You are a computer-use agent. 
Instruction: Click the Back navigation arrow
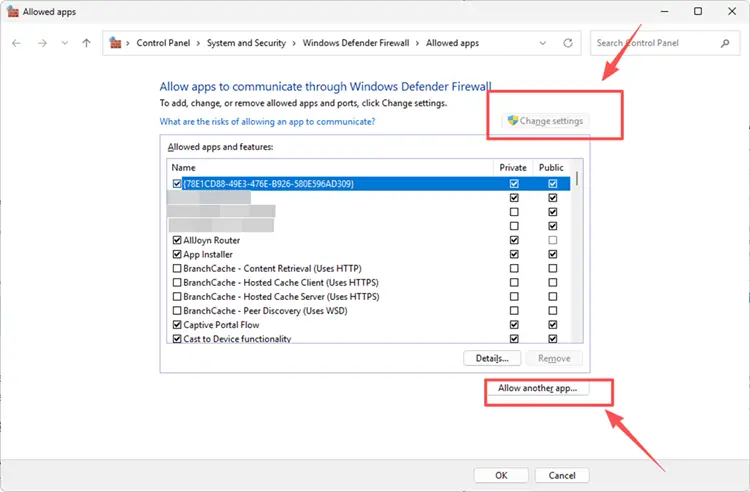pos(17,43)
